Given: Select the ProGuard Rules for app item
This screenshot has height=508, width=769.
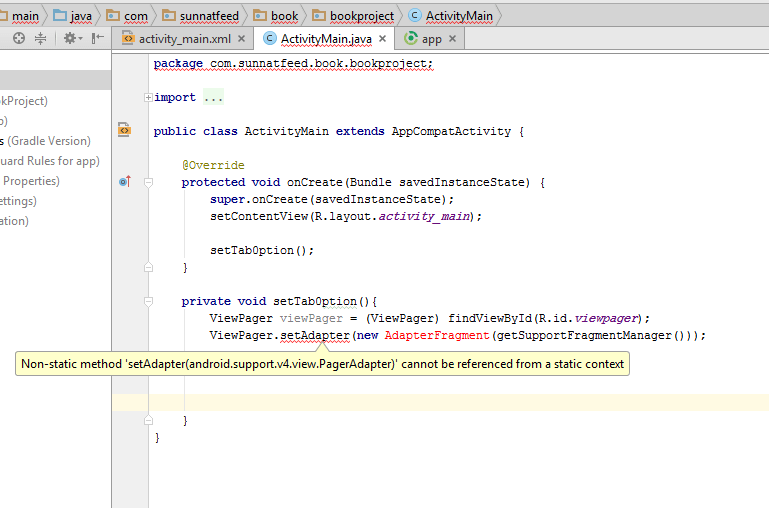Looking at the screenshot, I should coord(50,161).
